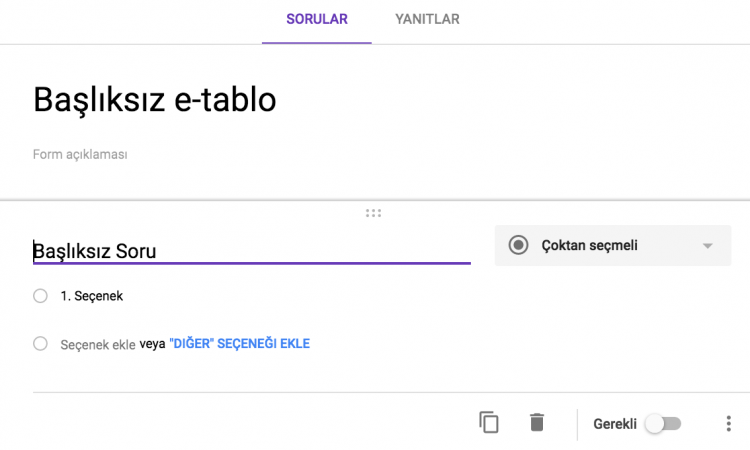The height and width of the screenshot is (450, 750).
Task: Click Seçenek ekle to add an option
Action: pyautogui.click(x=98, y=344)
